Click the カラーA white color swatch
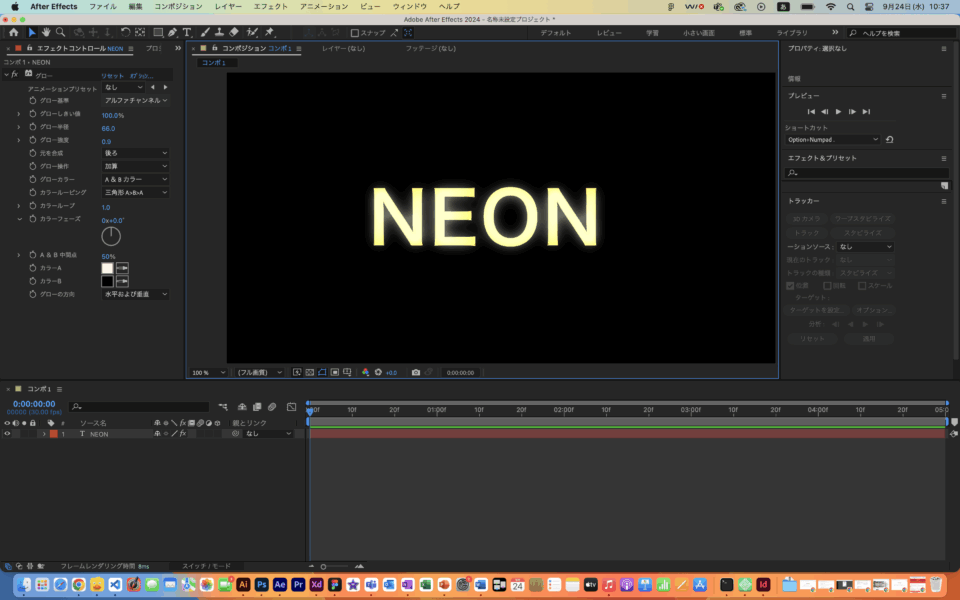Viewport: 960px width, 600px height. tap(107, 268)
